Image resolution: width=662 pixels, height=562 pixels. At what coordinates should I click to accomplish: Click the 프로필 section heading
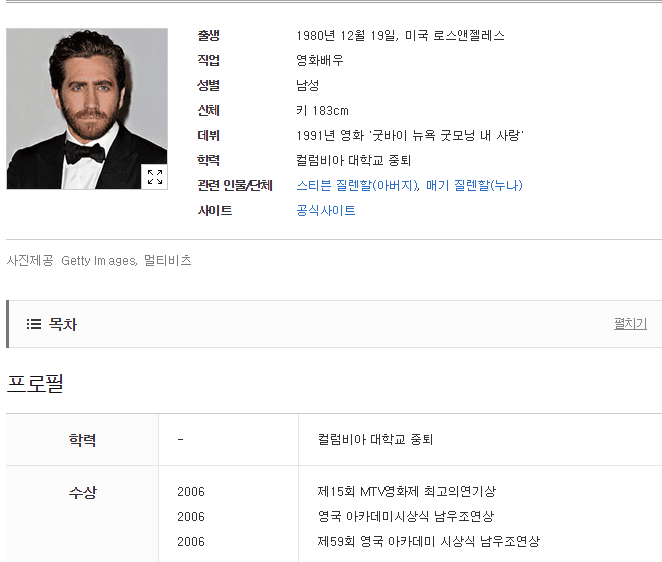(35, 384)
